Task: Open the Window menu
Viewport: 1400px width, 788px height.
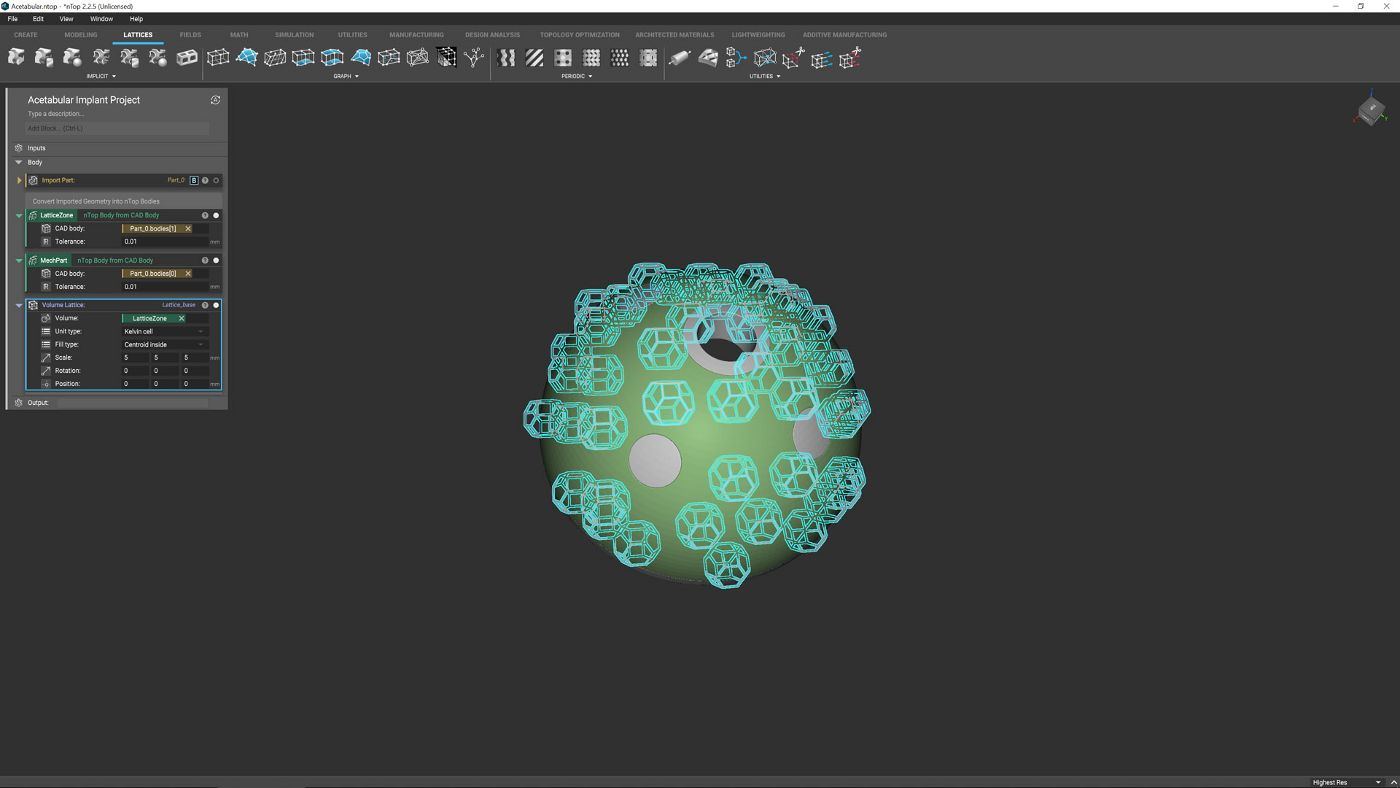Action: 101,19
